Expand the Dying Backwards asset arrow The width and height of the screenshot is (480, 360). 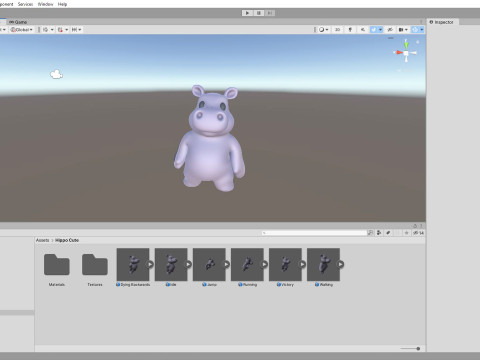pyautogui.click(x=150, y=264)
